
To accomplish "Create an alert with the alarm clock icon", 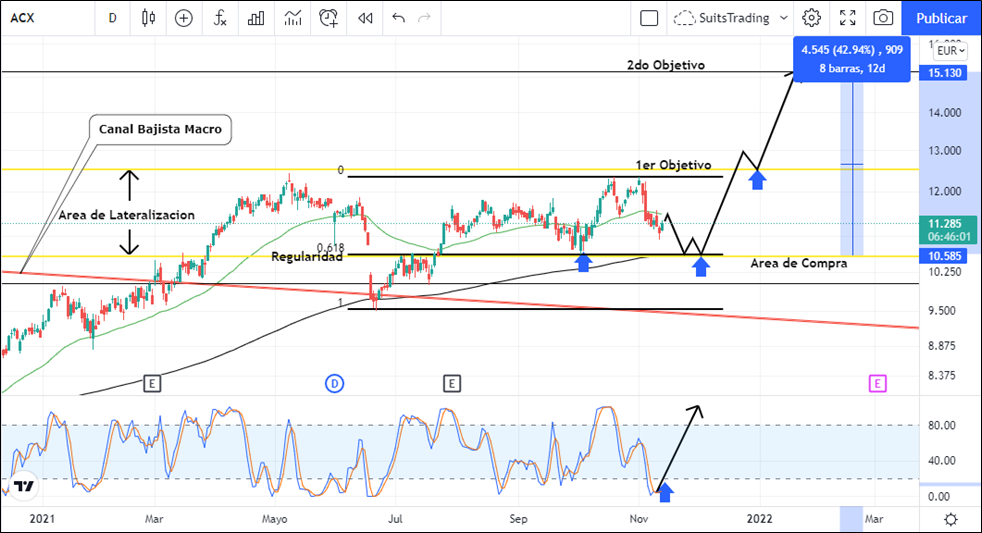I will 328,18.
